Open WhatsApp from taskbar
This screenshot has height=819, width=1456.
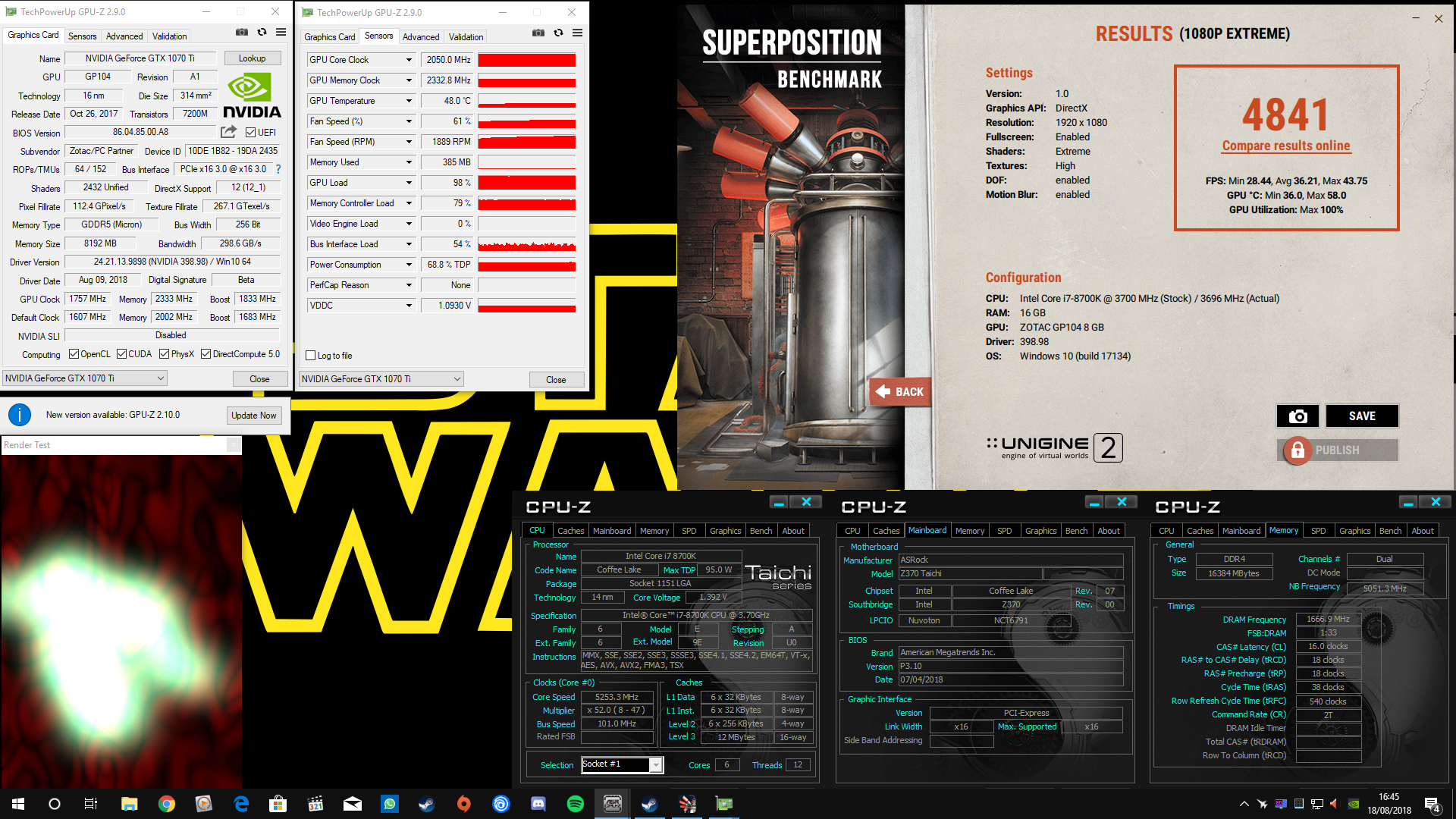tap(390, 804)
